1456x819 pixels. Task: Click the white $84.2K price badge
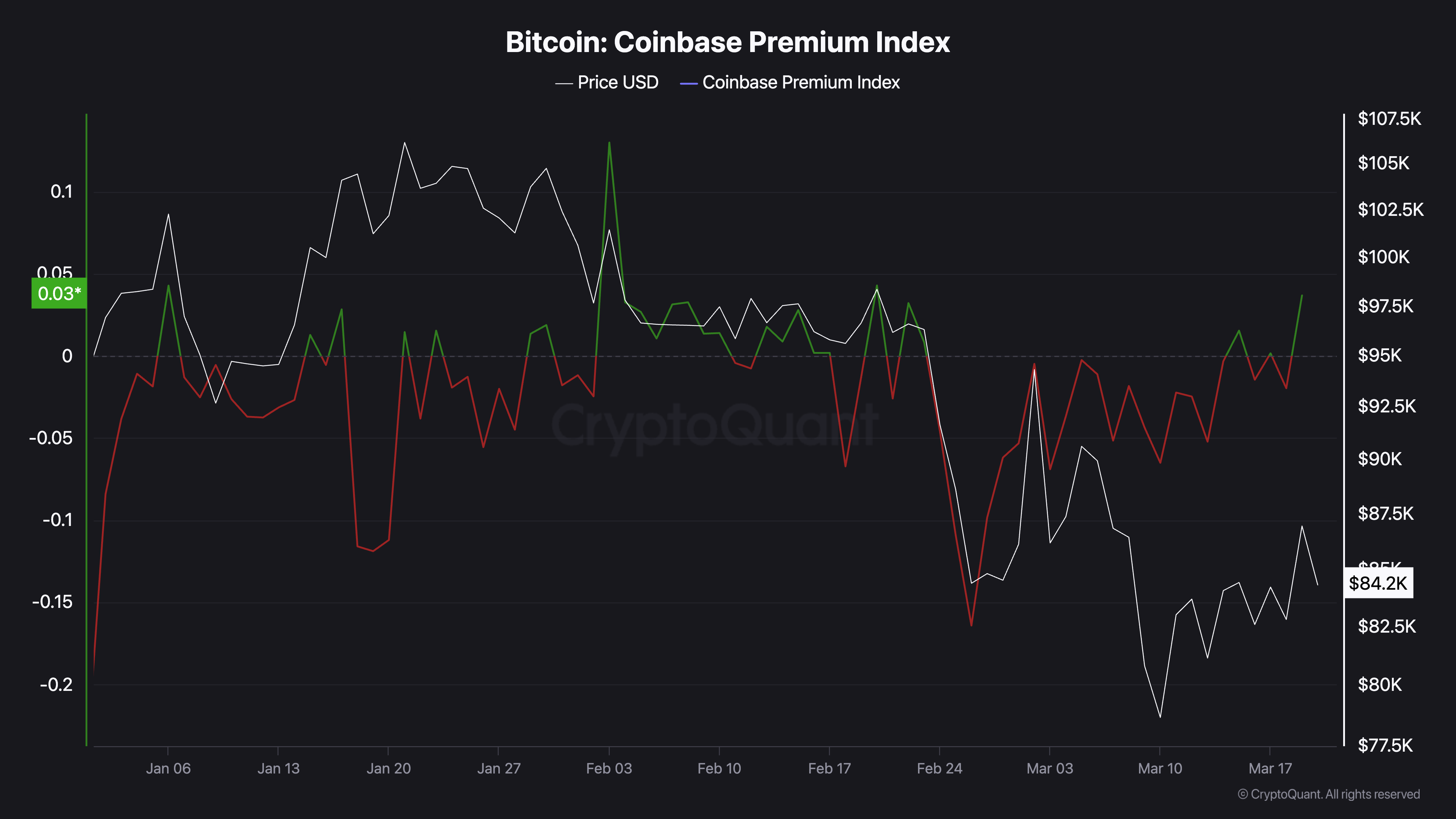coord(1378,583)
